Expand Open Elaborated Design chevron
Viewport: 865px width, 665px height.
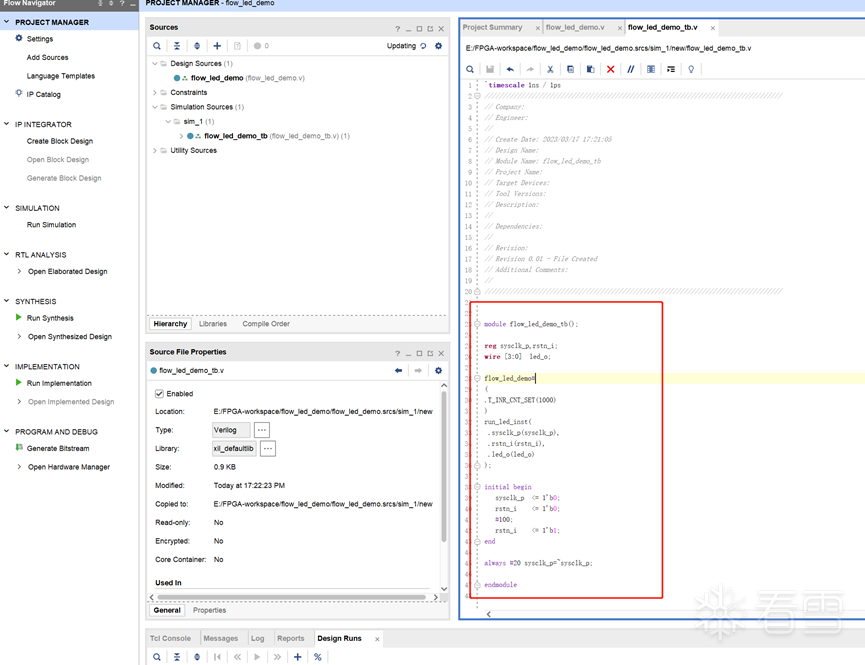pos(19,271)
